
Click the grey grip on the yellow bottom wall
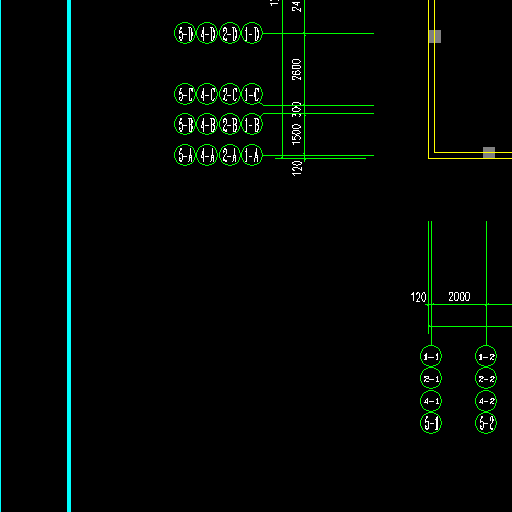click(489, 153)
